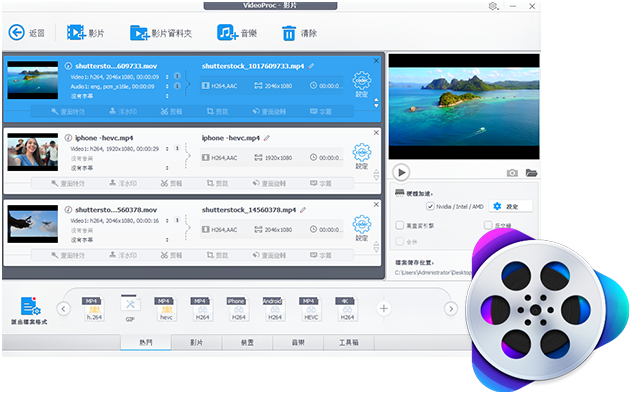Switch to the 影片 (video) format tab
Image resolution: width=630 pixels, height=393 pixels.
point(196,342)
